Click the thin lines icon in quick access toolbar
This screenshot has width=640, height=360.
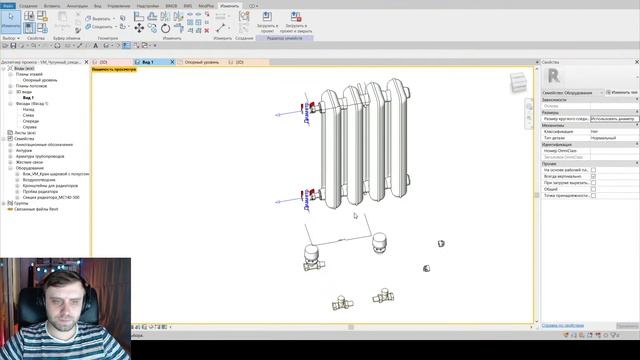click(x=127, y=46)
